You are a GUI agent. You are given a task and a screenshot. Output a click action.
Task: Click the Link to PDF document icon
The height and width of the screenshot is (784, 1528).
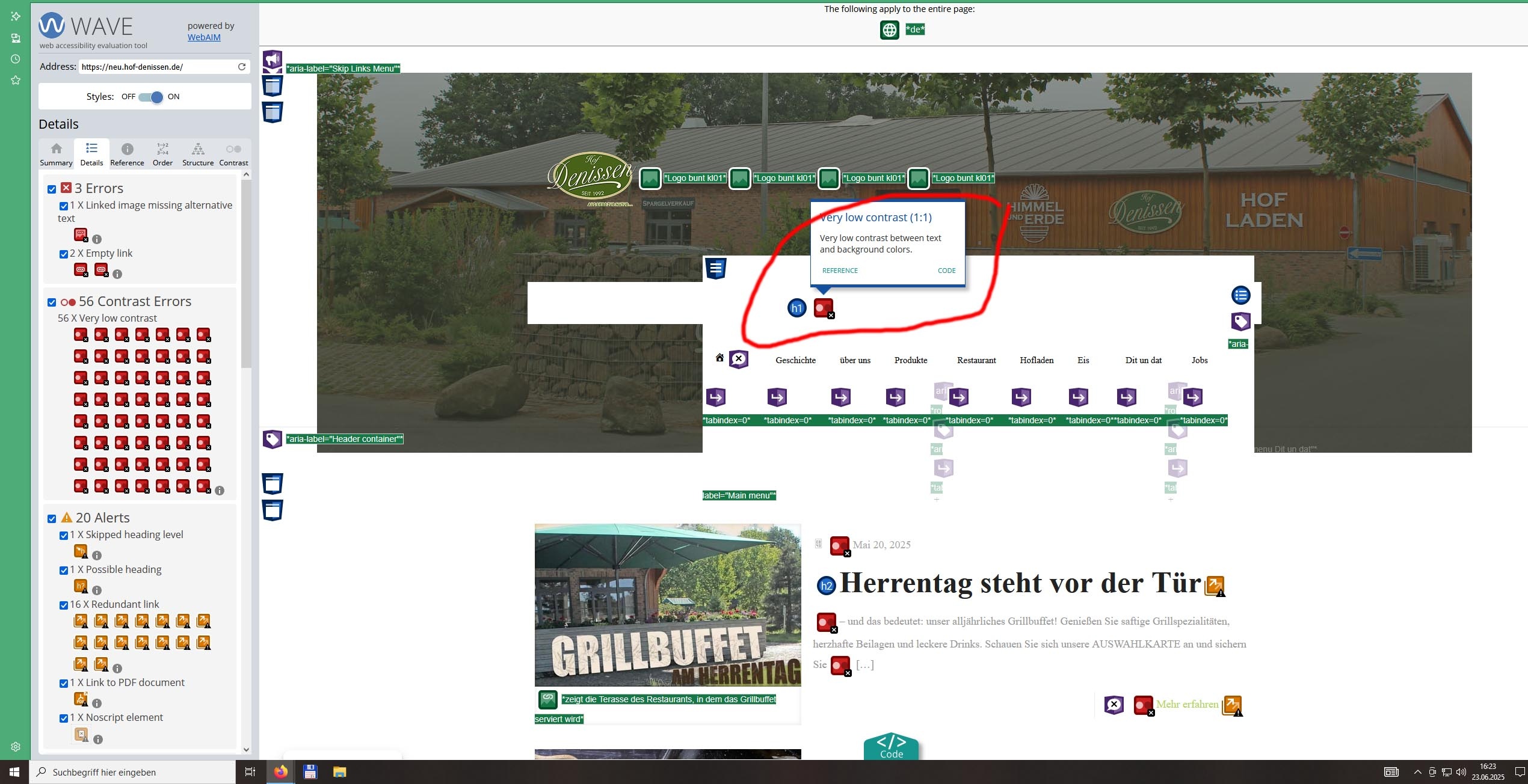[x=80, y=699]
